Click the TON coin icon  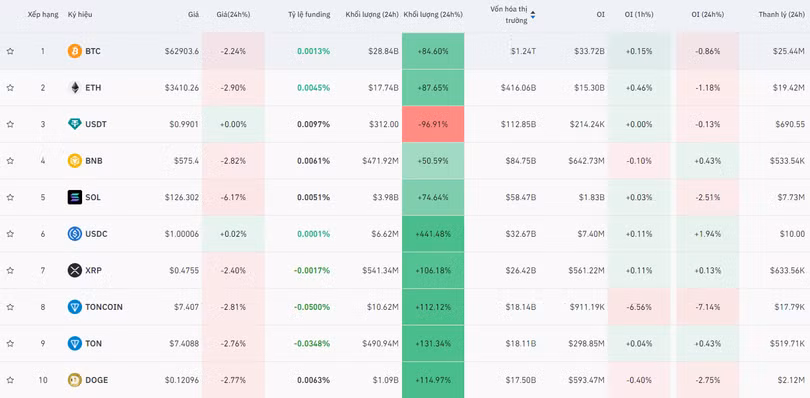pyautogui.click(x=75, y=343)
